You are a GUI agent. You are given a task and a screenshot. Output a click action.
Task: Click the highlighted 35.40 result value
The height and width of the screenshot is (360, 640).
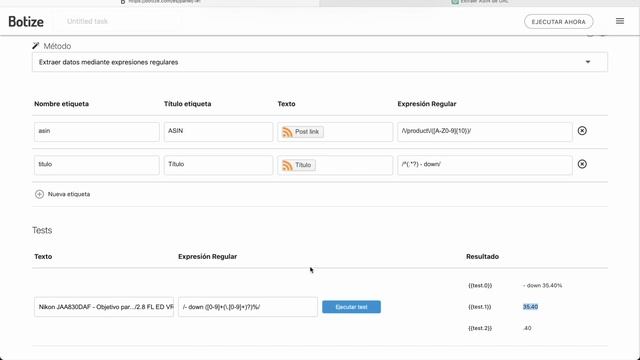(x=531, y=307)
